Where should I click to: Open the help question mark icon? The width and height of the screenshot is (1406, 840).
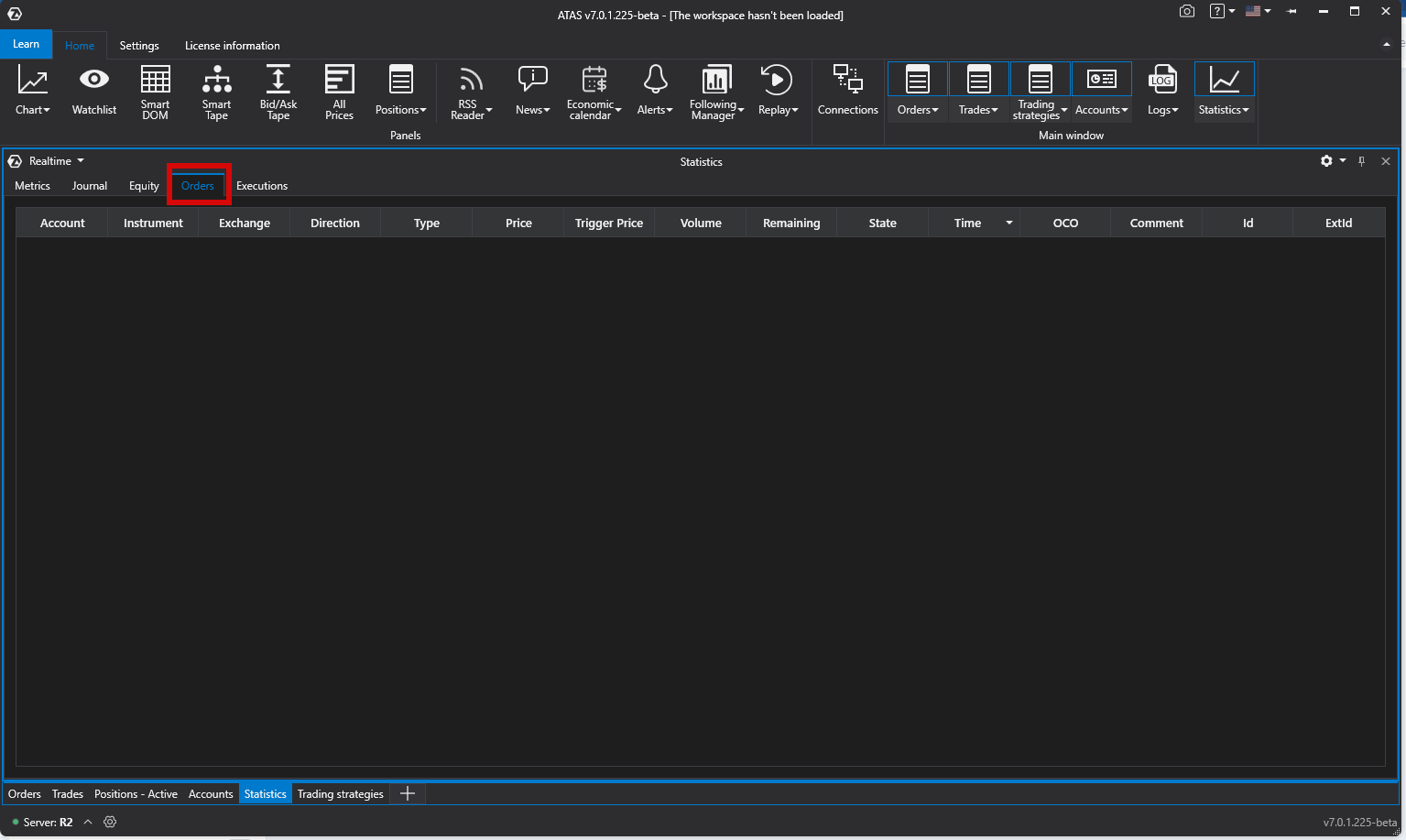[x=1216, y=11]
